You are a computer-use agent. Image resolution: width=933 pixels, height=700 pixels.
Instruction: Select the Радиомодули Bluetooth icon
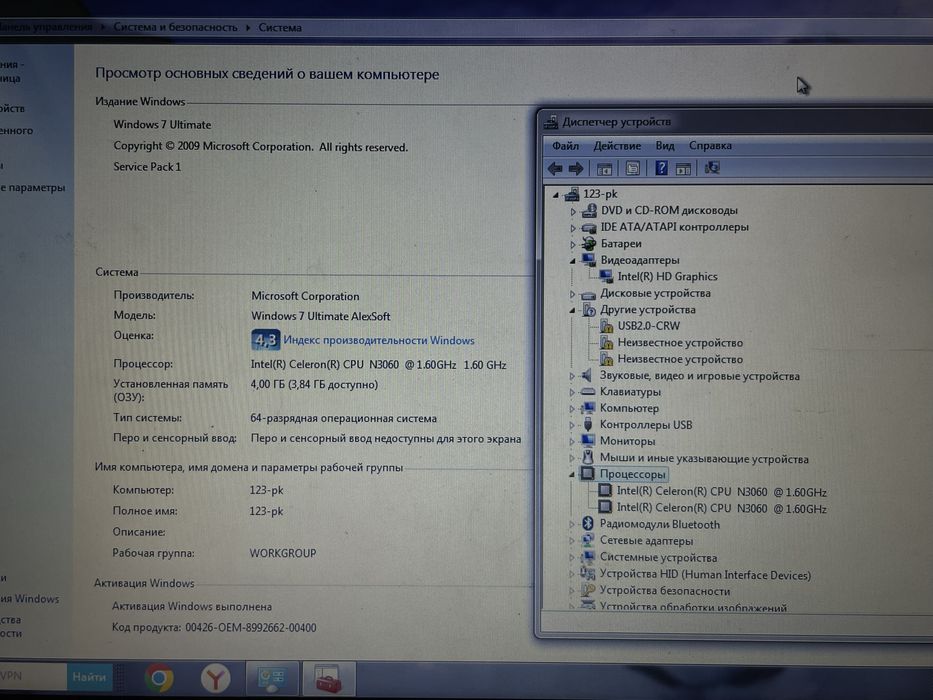click(587, 523)
